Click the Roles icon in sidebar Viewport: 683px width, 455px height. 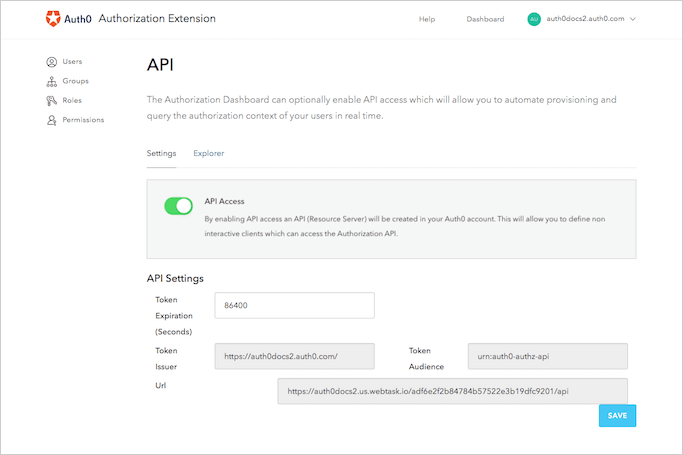[51, 101]
